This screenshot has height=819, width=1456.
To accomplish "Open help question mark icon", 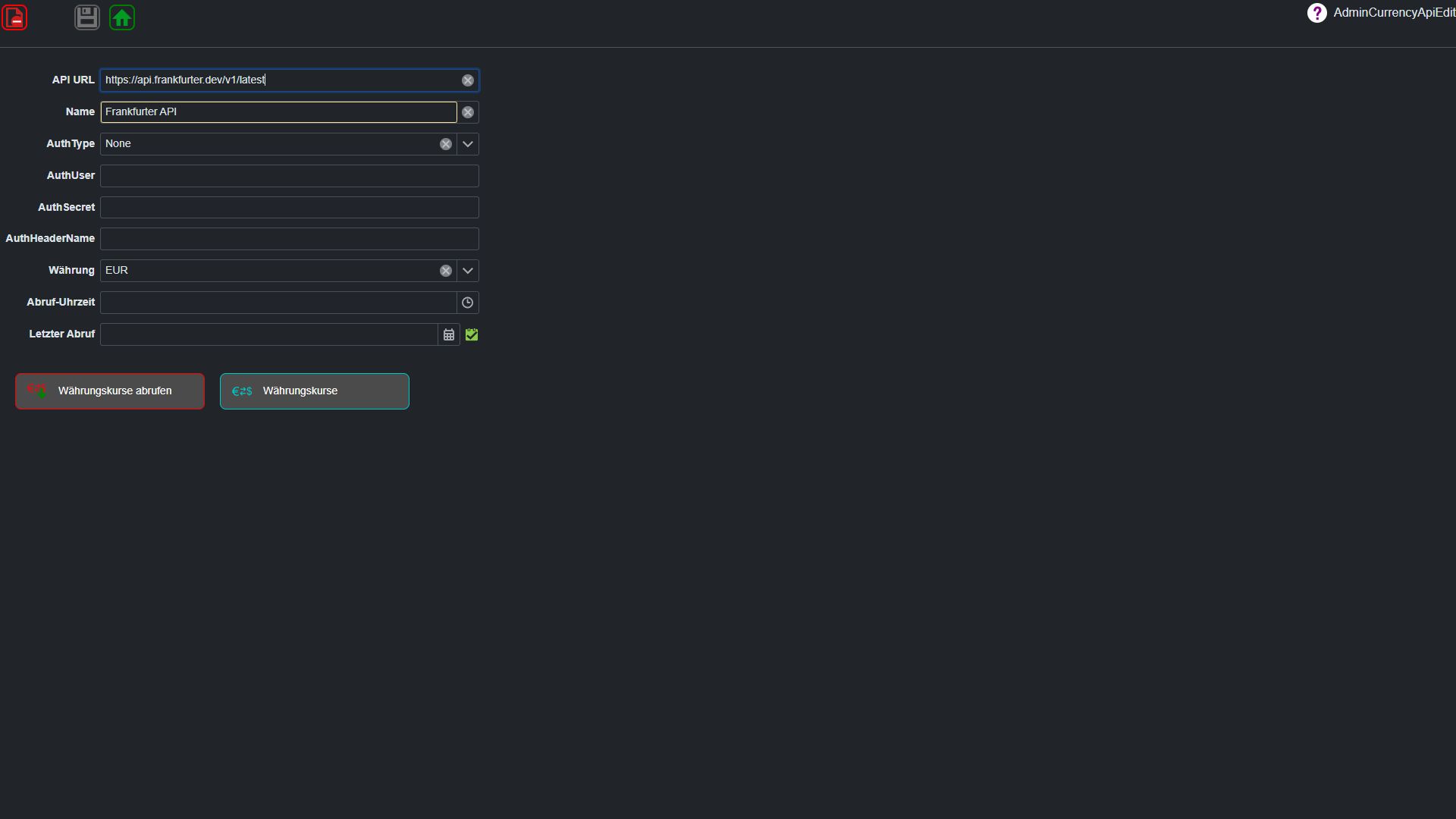I will [1316, 13].
